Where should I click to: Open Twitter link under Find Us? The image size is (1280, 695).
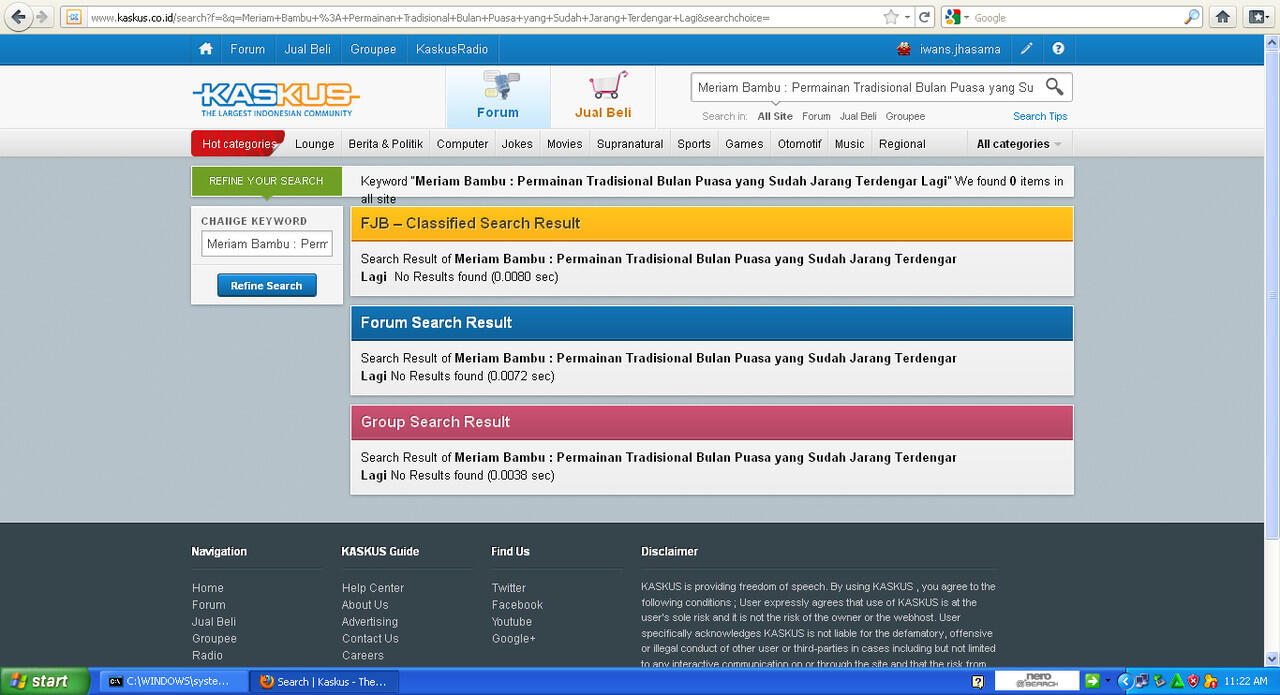pos(509,588)
